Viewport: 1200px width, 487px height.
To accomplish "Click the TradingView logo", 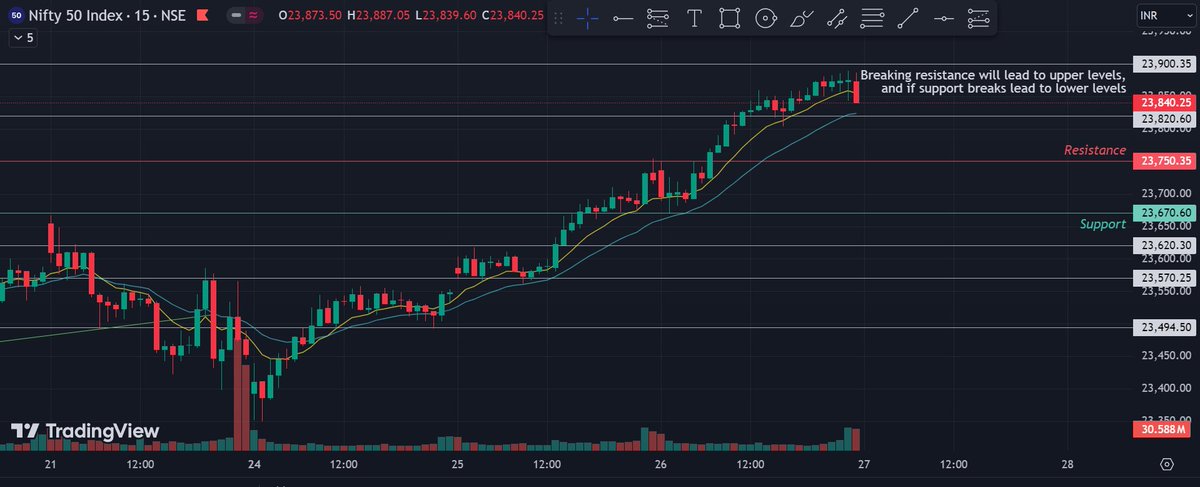I will 84,431.
